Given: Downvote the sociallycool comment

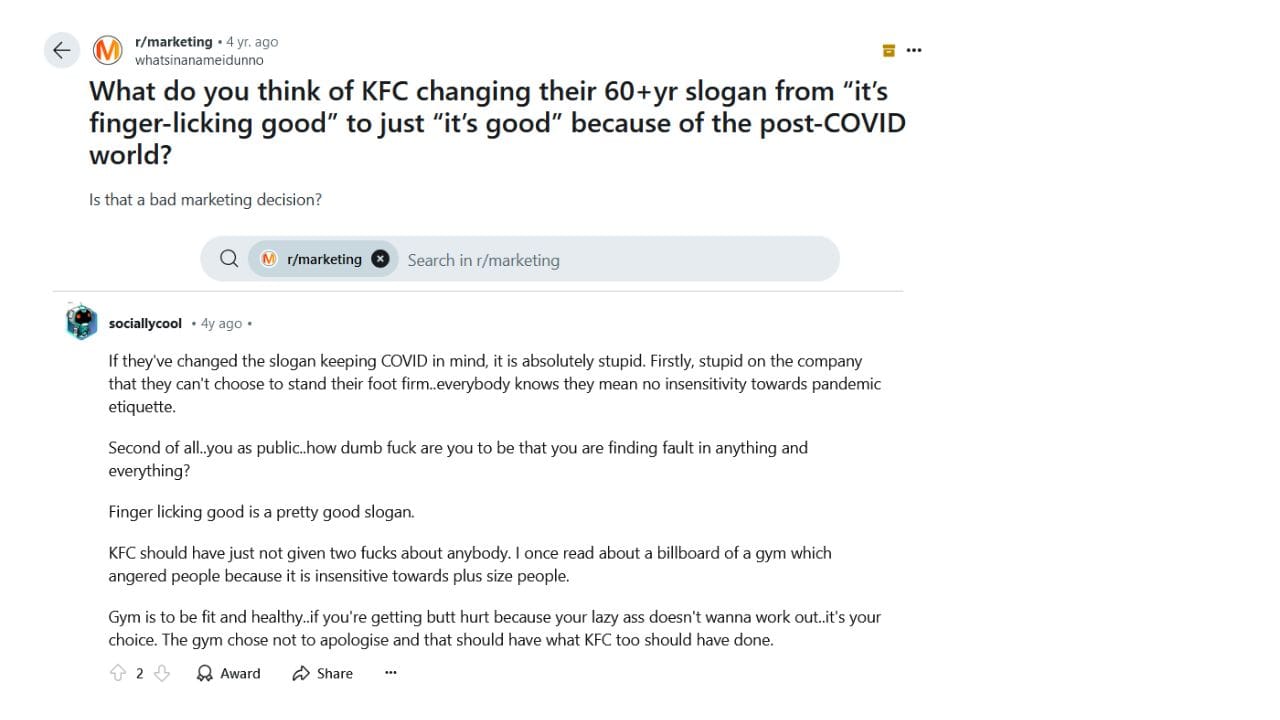Looking at the screenshot, I should (161, 673).
